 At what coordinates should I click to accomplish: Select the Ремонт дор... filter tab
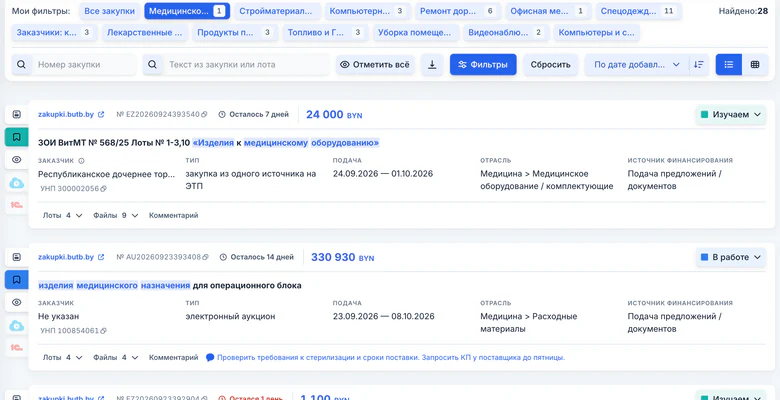[x=458, y=11]
